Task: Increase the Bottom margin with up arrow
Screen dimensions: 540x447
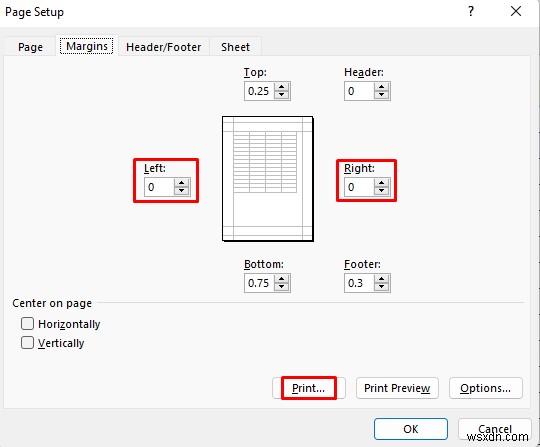Action: [x=282, y=279]
